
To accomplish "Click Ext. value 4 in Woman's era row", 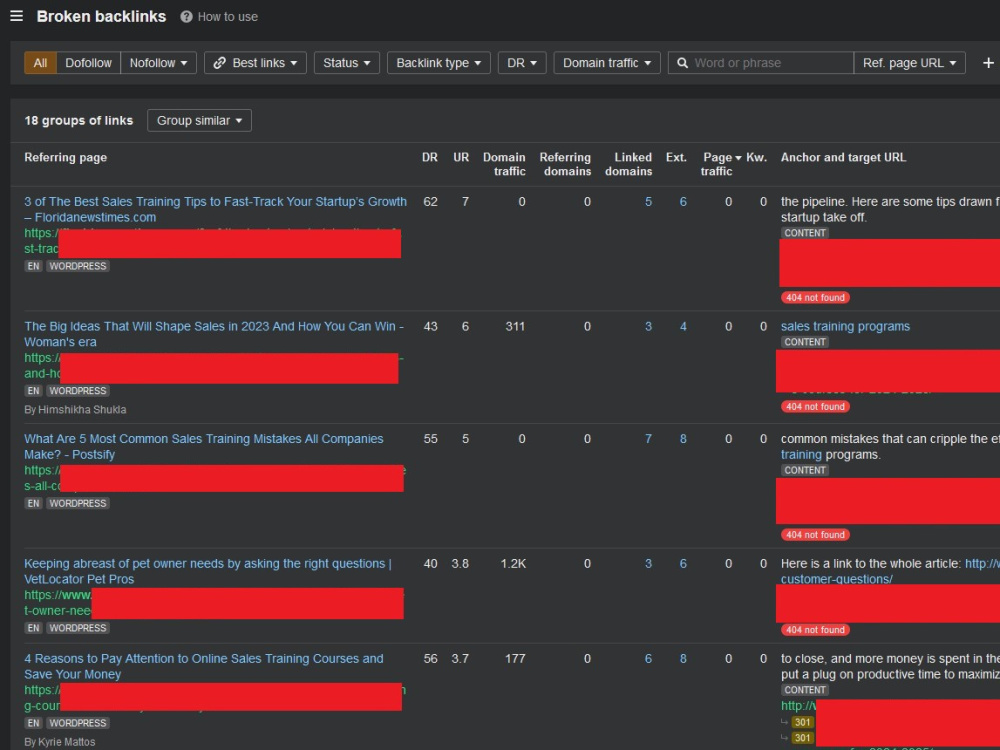I will 683,326.
